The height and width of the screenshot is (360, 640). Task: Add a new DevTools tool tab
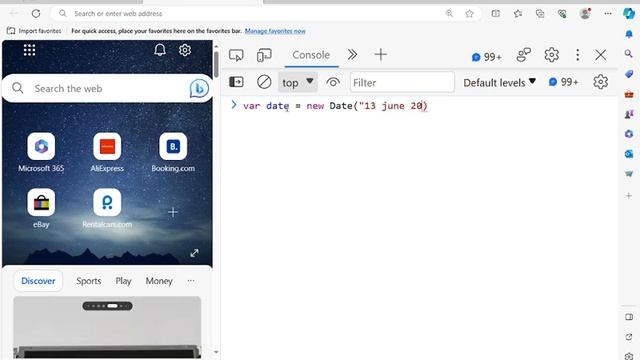click(380, 55)
